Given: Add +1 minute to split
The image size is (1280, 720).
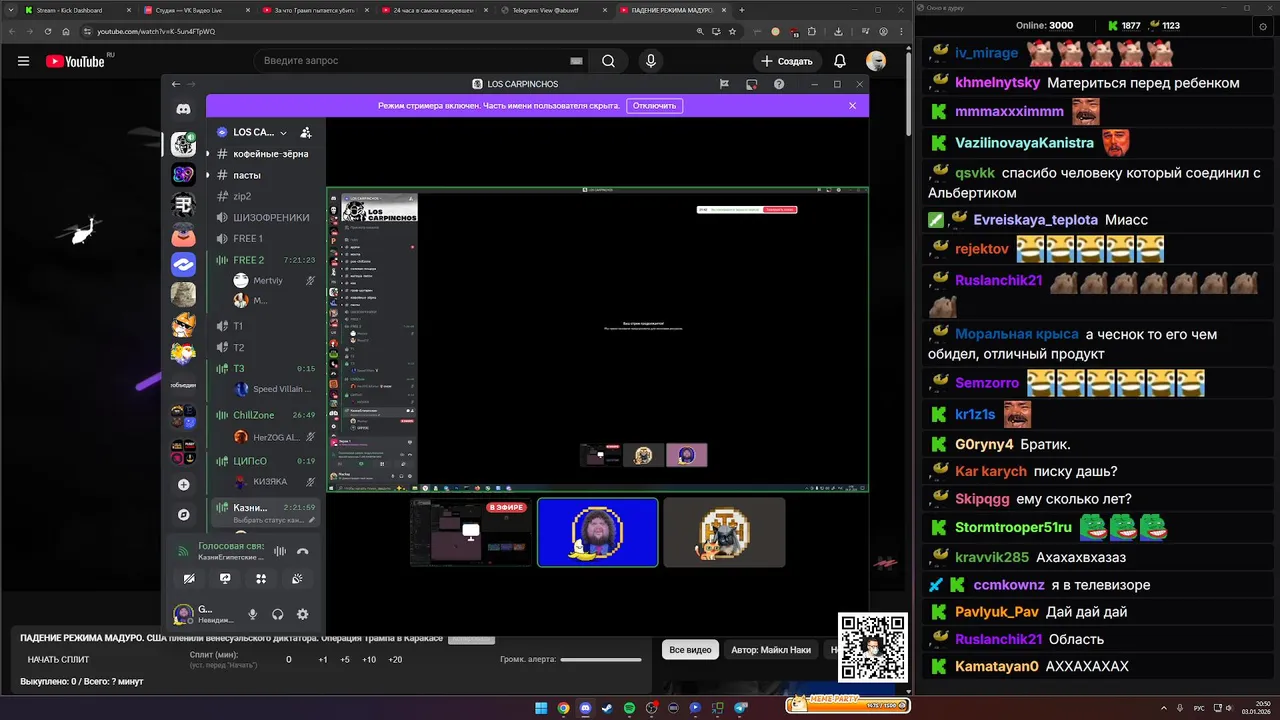Looking at the screenshot, I should pyautogui.click(x=323, y=659).
